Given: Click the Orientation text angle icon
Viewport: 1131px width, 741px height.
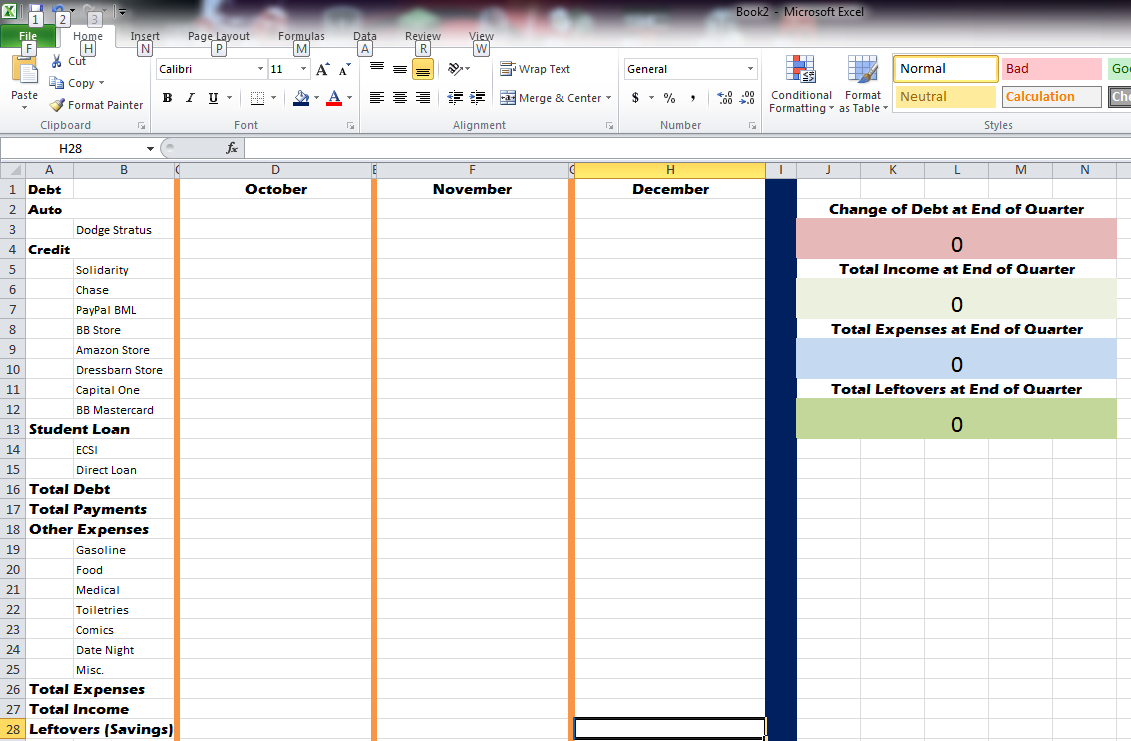Looking at the screenshot, I should (455, 69).
